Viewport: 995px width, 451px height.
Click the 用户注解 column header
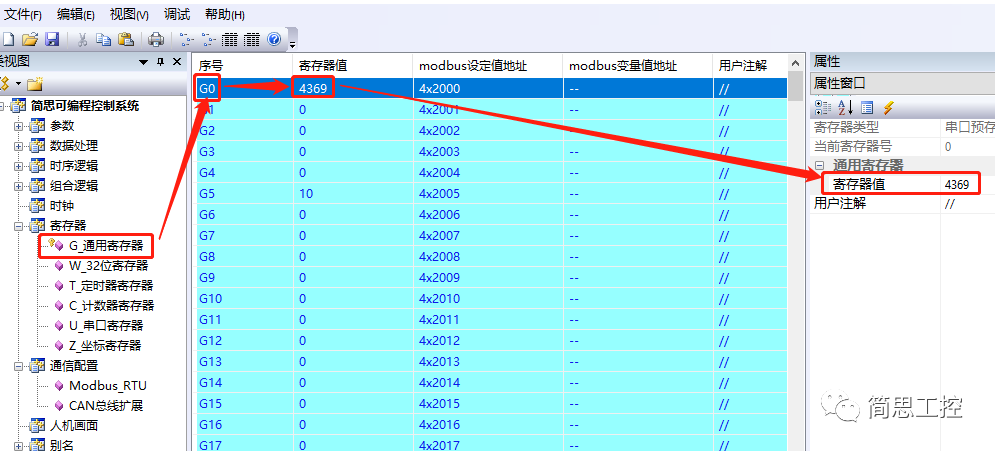pos(750,65)
